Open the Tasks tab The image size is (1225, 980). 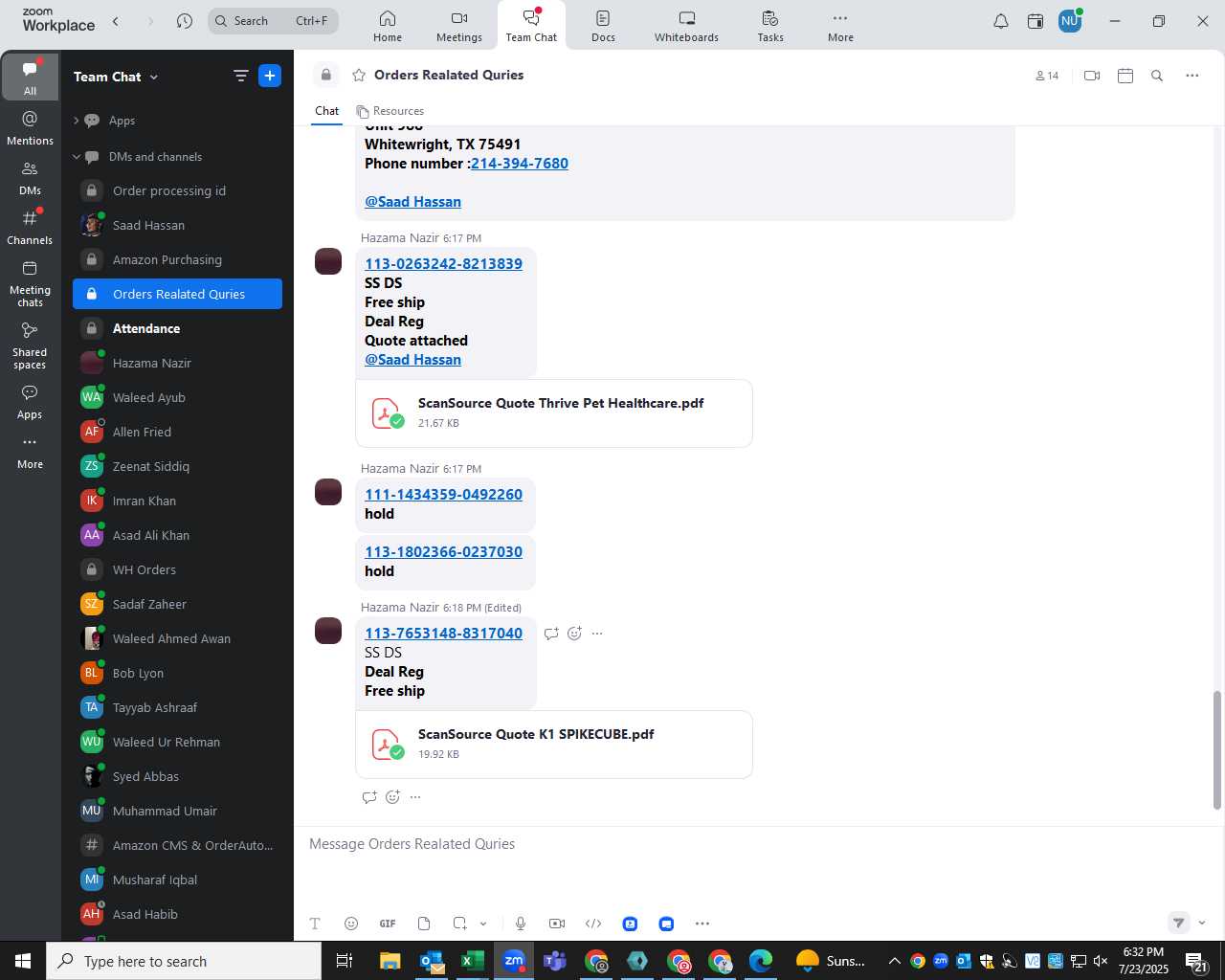[x=770, y=26]
